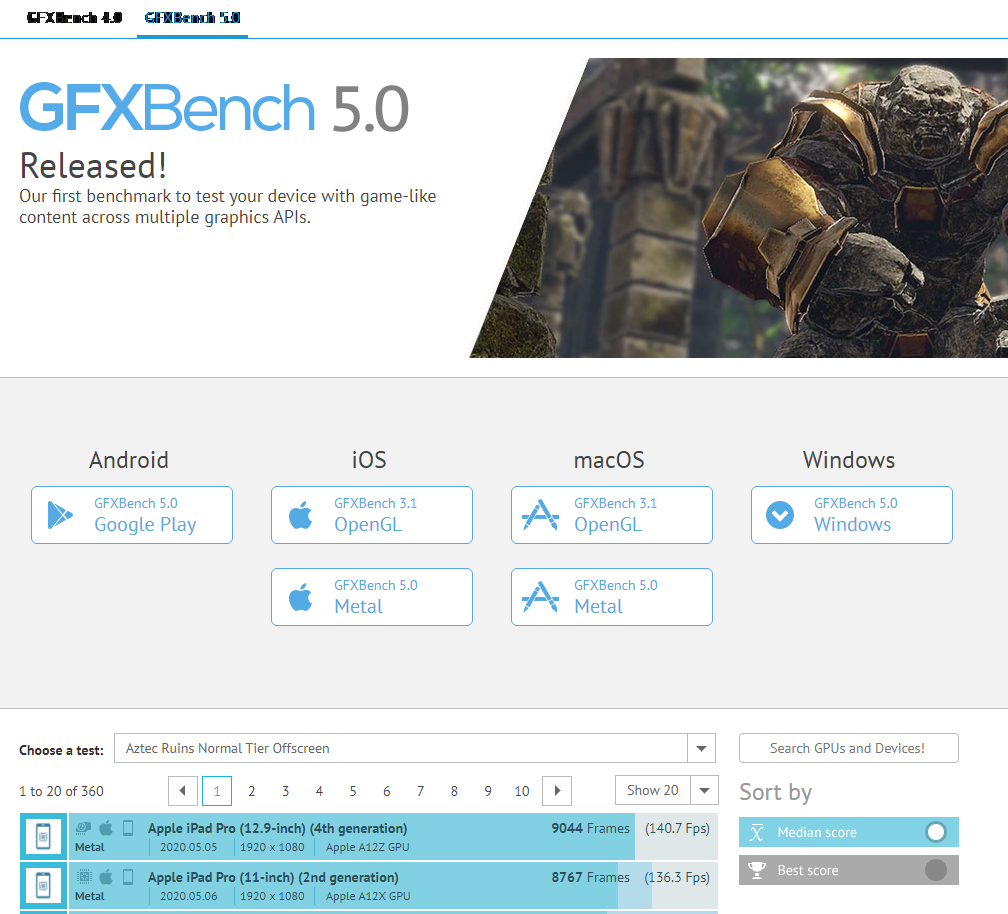Go to results page 5
This screenshot has width=1008, height=914.
click(353, 791)
